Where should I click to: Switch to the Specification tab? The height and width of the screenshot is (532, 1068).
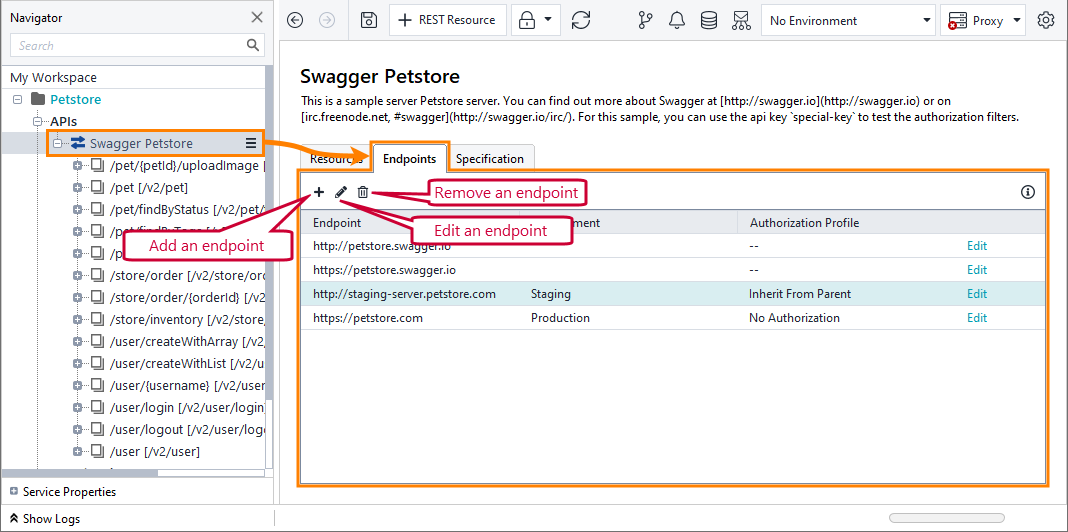(490, 159)
